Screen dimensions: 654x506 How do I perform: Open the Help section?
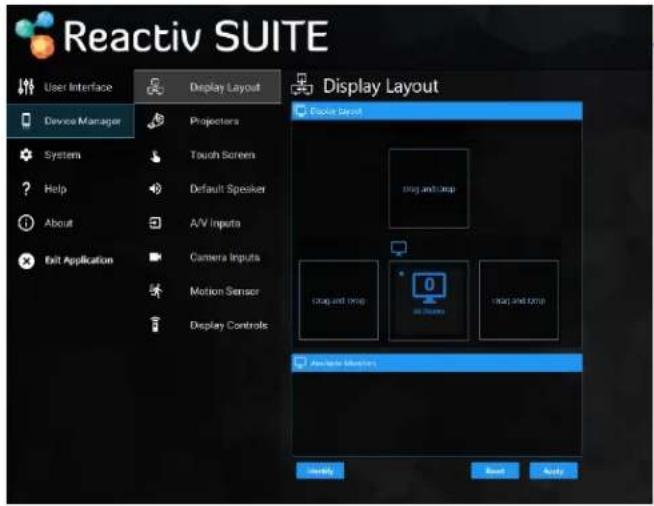click(x=70, y=189)
